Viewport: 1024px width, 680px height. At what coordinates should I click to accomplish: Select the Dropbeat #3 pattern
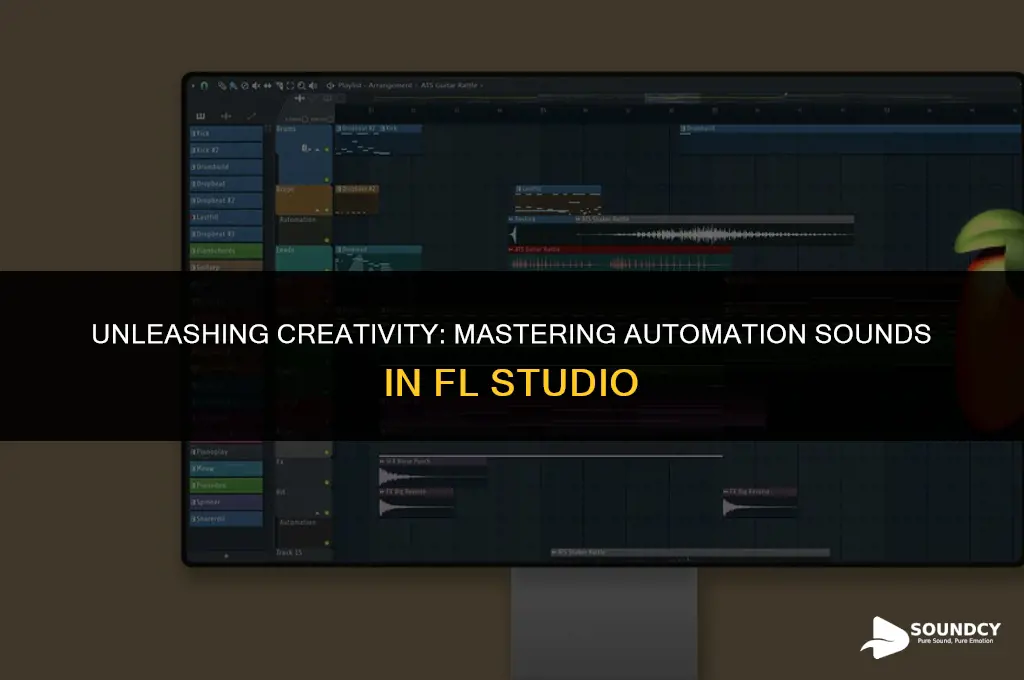[x=226, y=234]
